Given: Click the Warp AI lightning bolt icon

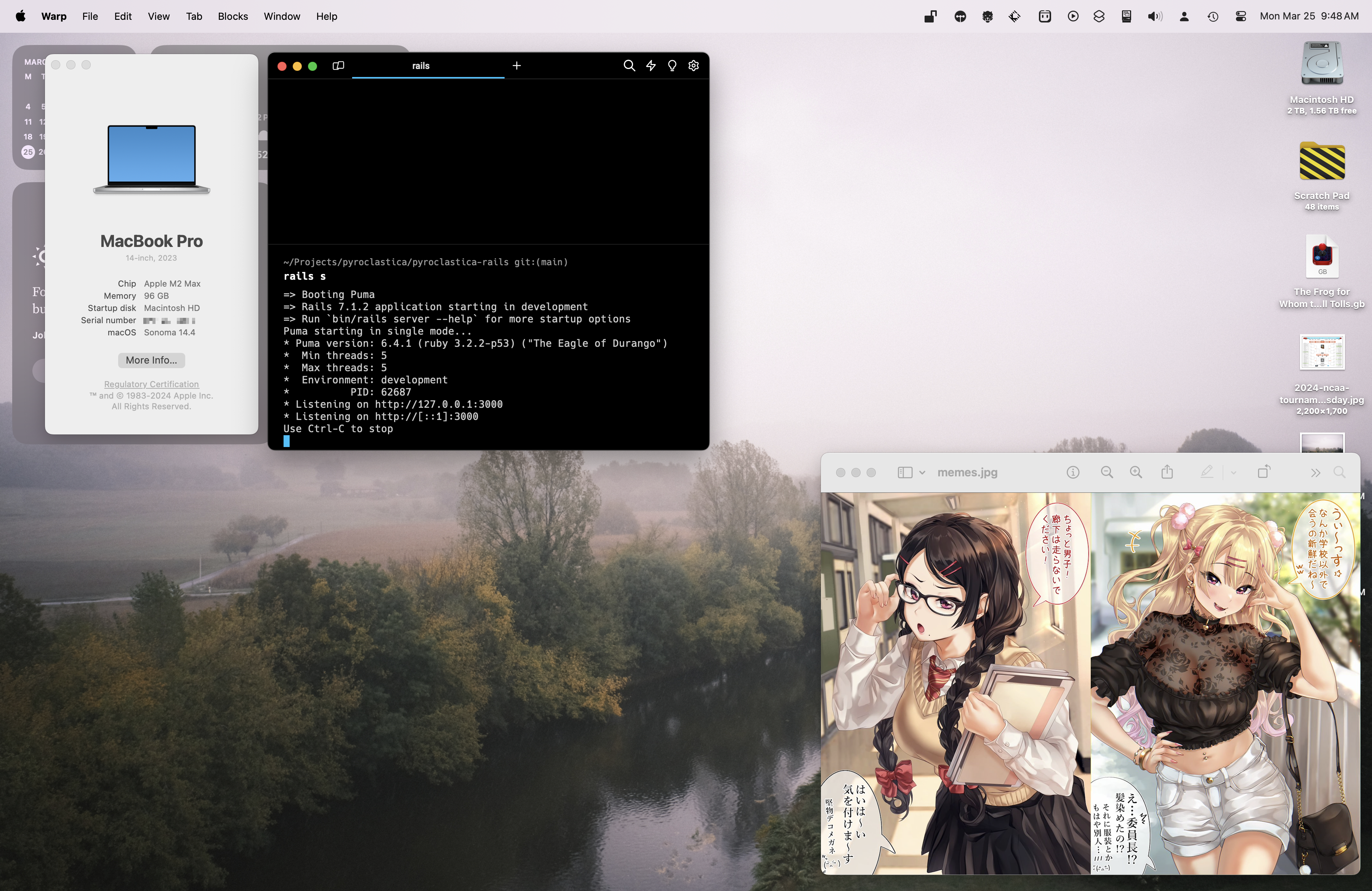Looking at the screenshot, I should coord(651,66).
